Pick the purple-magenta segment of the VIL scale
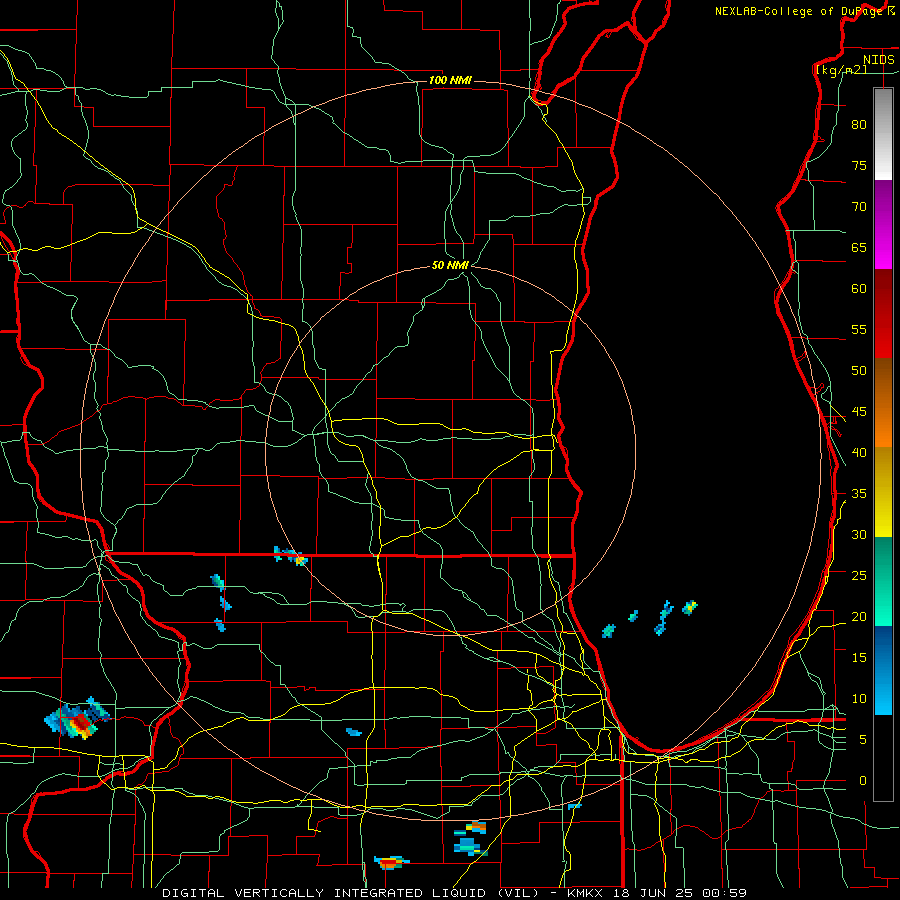The image size is (900, 900). coord(883,225)
